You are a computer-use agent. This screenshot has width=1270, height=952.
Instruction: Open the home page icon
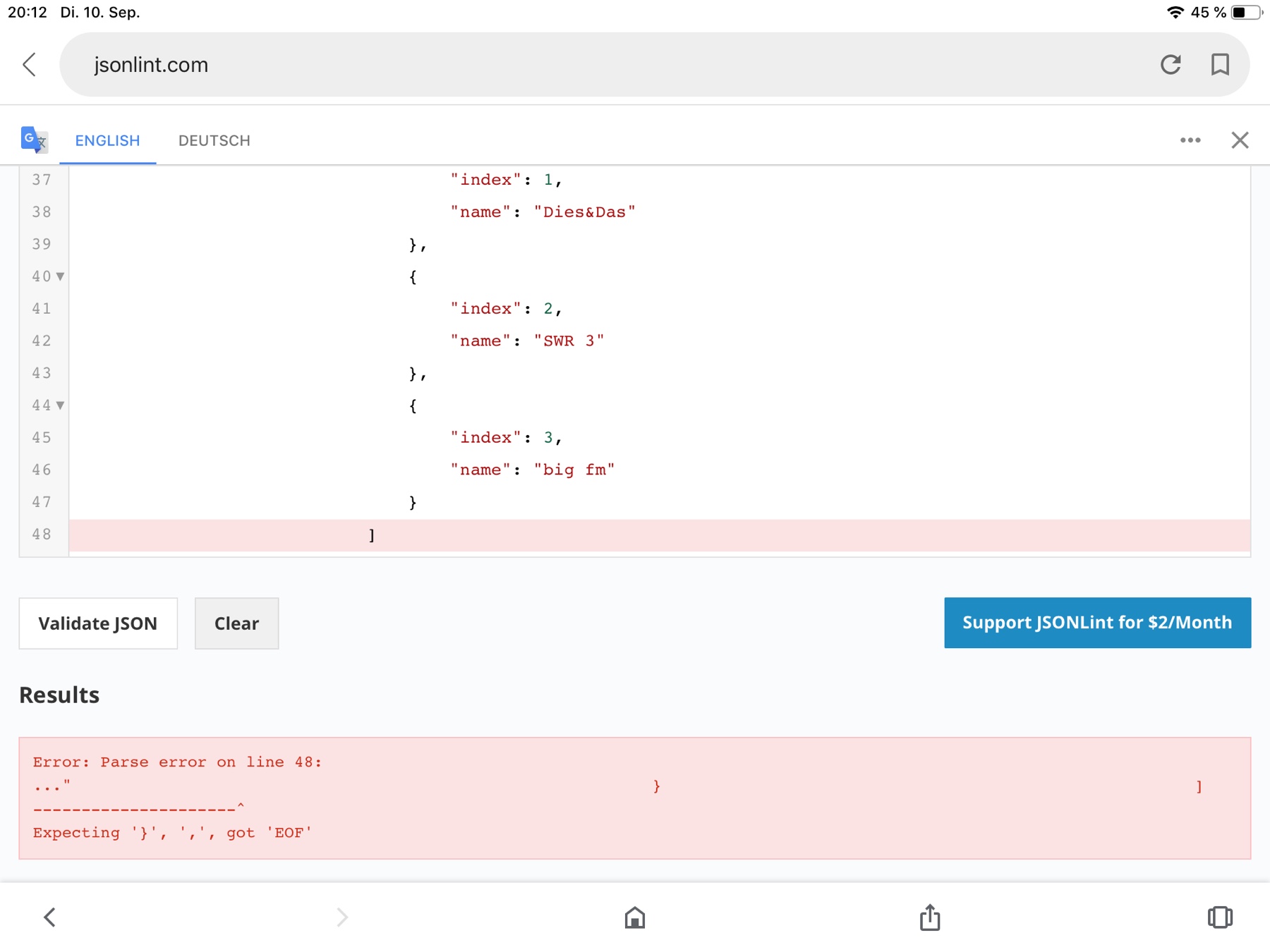point(634,917)
